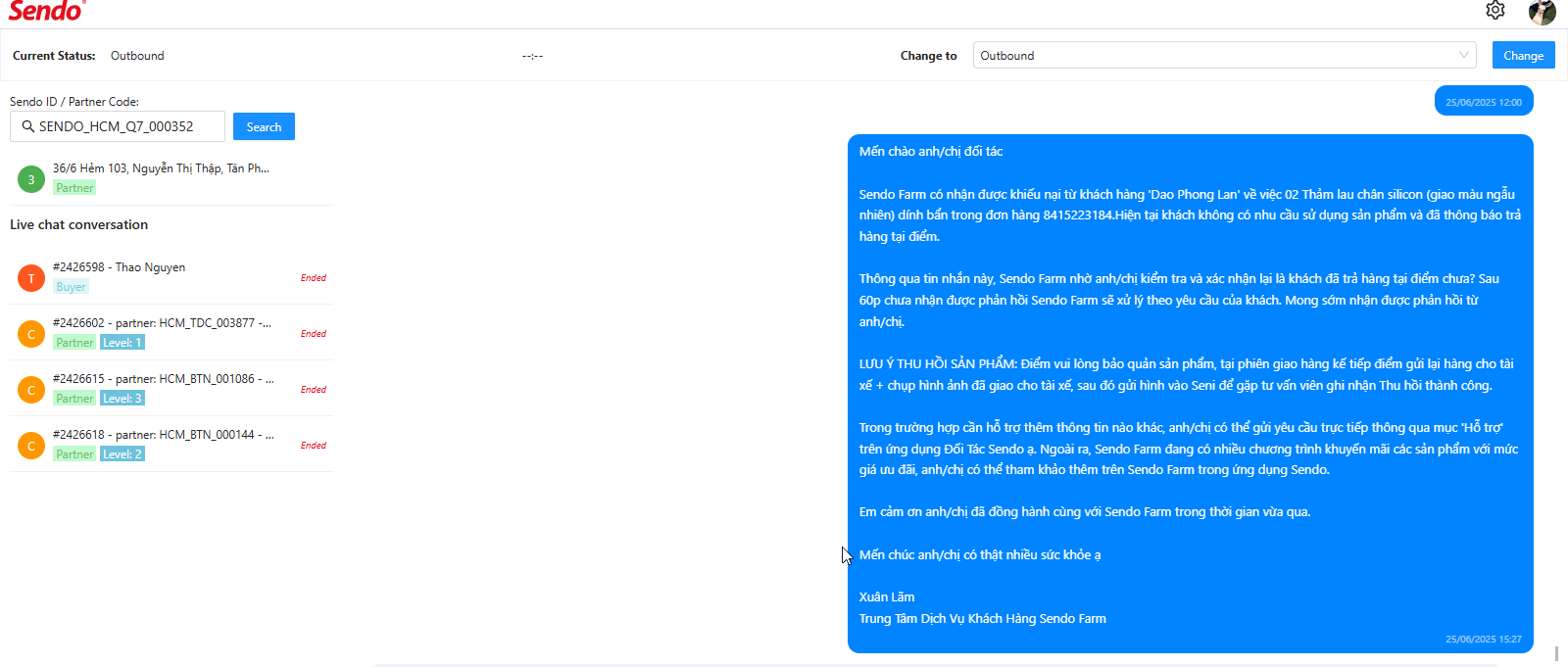
Task: Click the current status value Outbound
Action: point(137,56)
